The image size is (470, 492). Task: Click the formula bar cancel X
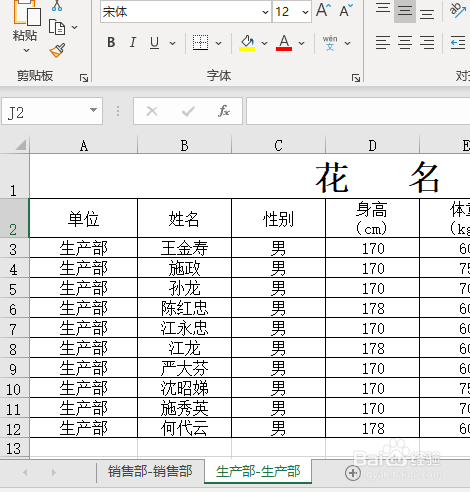(152, 111)
